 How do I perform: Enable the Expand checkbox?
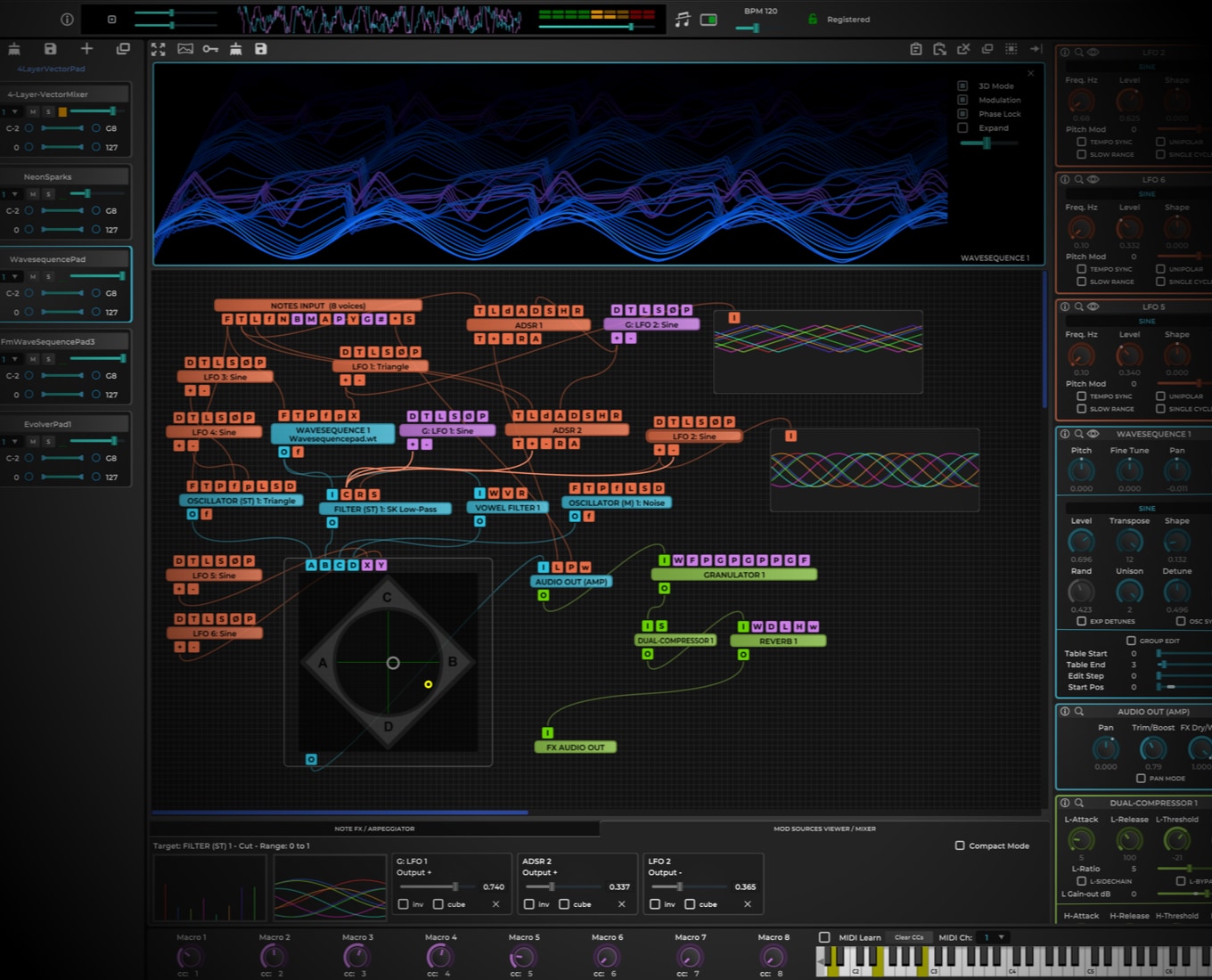pos(962,128)
